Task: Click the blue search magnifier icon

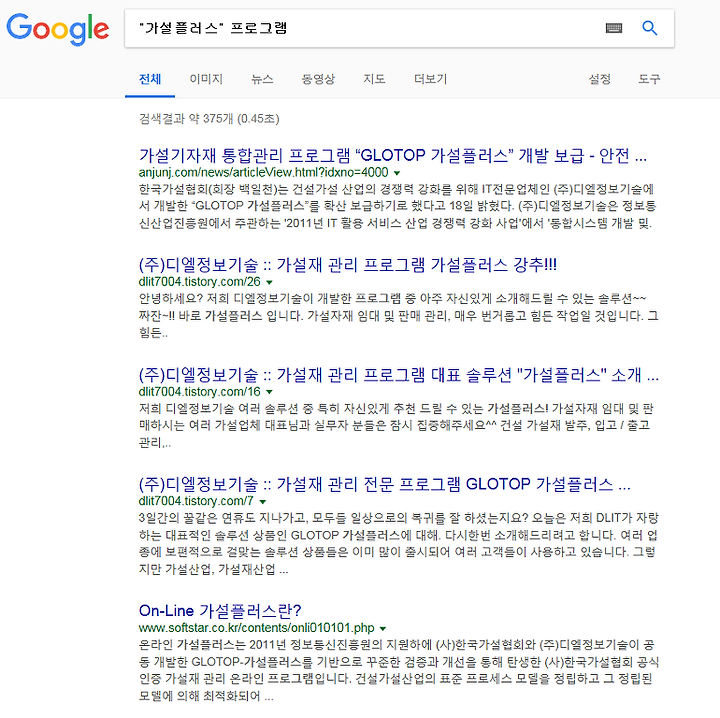Action: click(x=649, y=28)
